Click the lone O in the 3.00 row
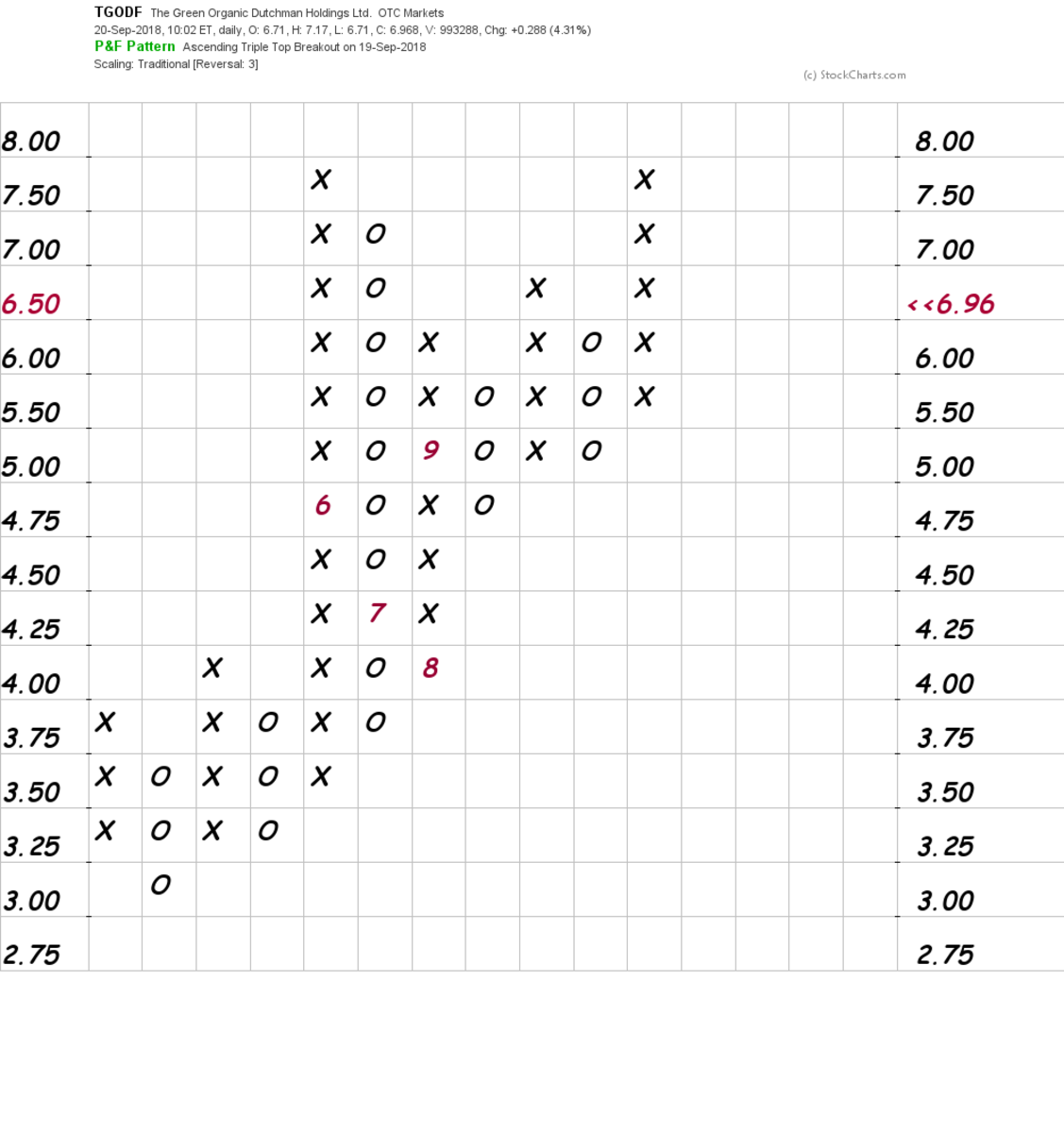The width and height of the screenshot is (1064, 1133). [x=160, y=885]
